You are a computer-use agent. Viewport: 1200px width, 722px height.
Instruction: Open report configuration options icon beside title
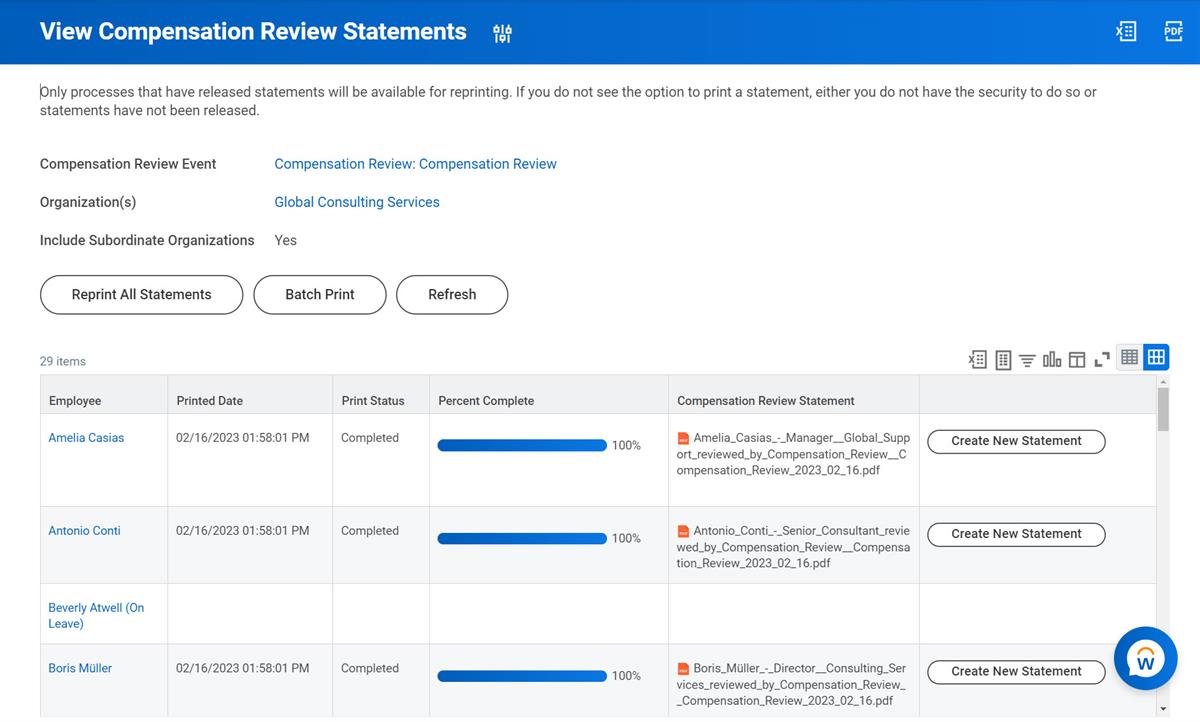click(x=502, y=34)
